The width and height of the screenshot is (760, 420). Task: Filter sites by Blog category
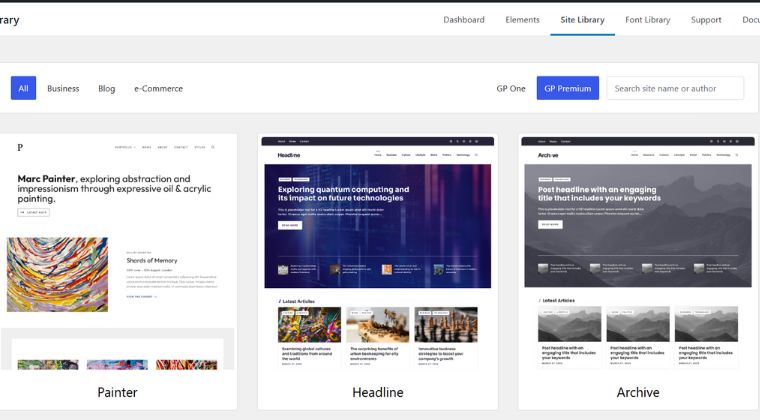click(x=107, y=88)
